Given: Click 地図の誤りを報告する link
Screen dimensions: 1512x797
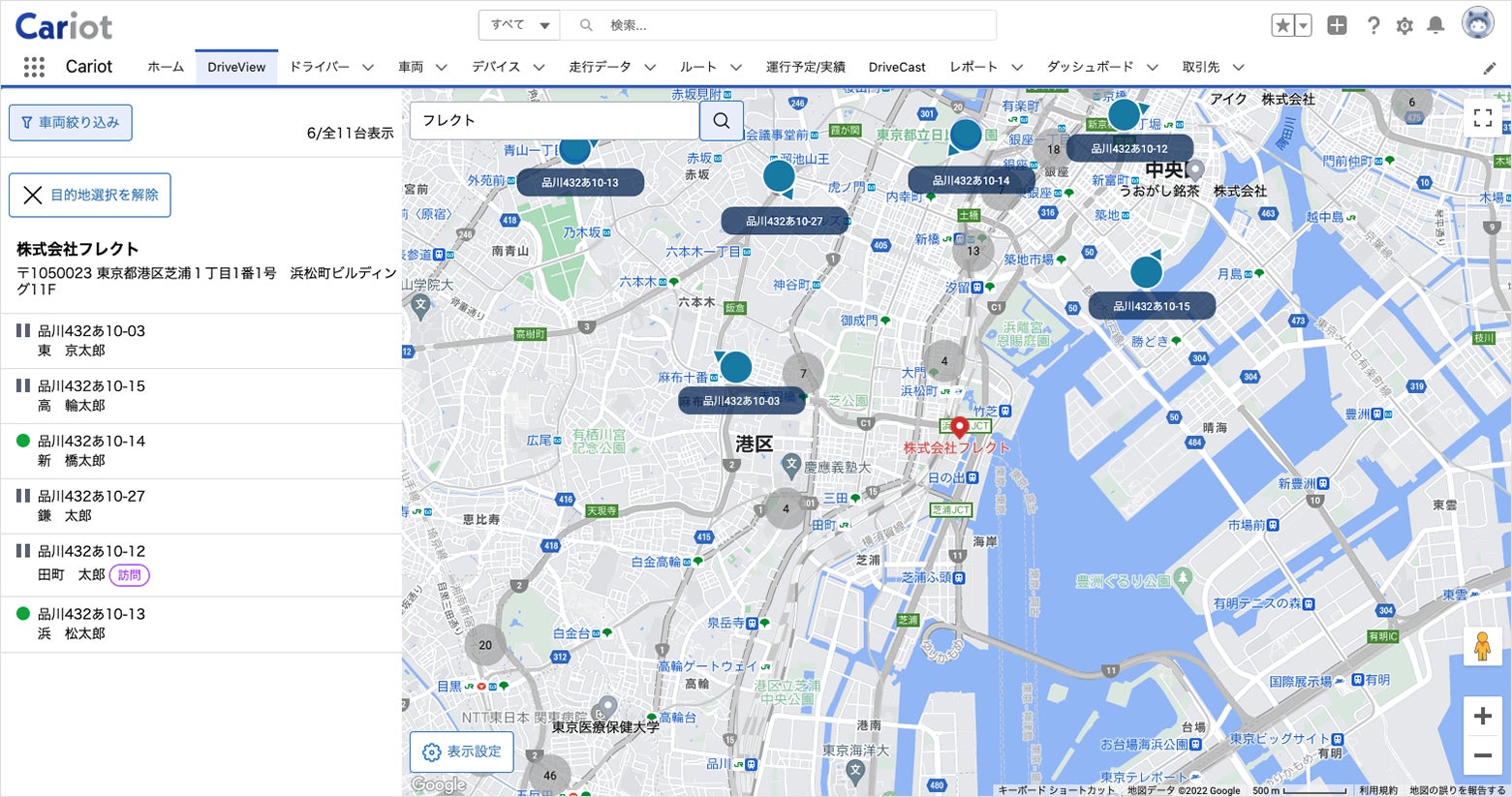Looking at the screenshot, I should 1458,790.
